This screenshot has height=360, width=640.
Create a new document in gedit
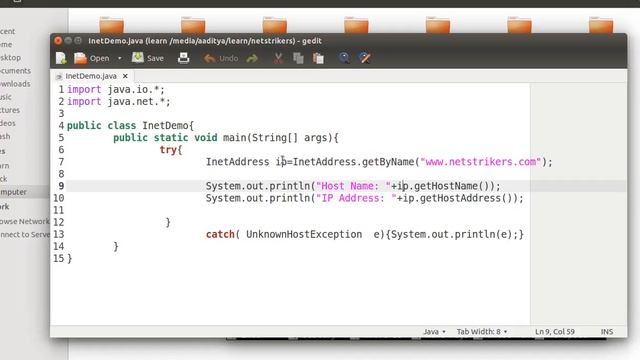pos(61,58)
